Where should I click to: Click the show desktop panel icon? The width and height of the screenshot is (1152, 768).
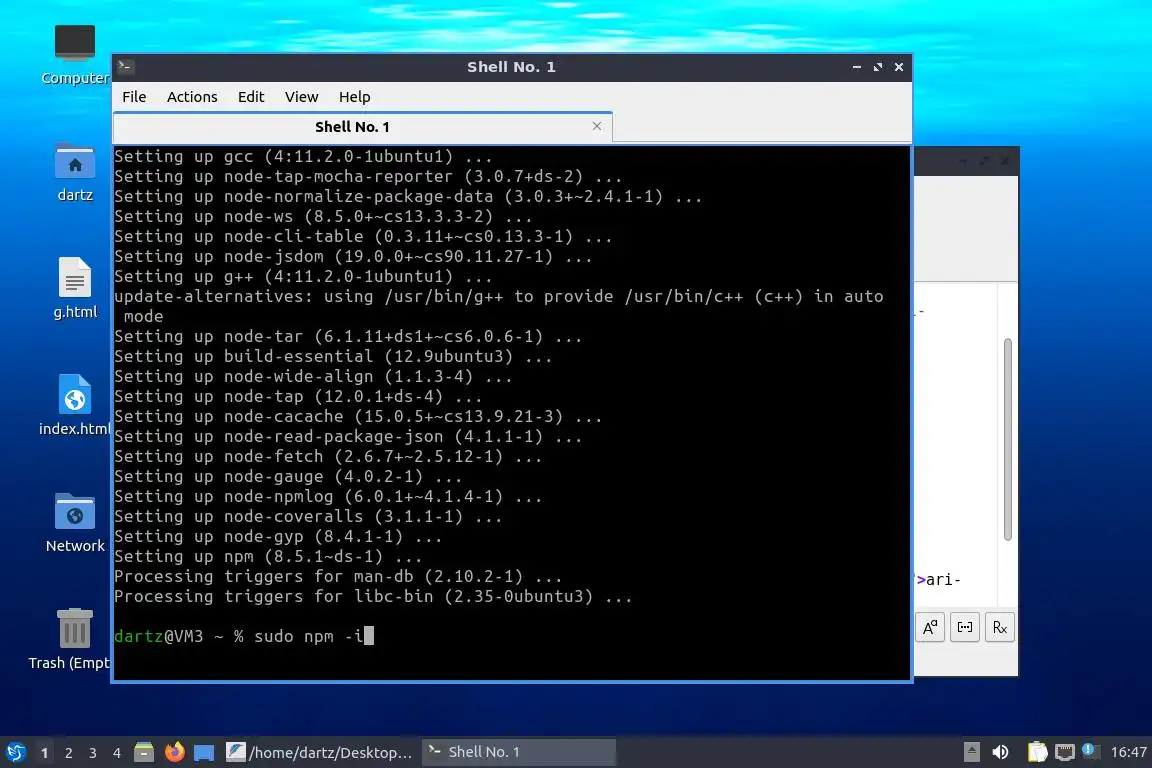204,753
